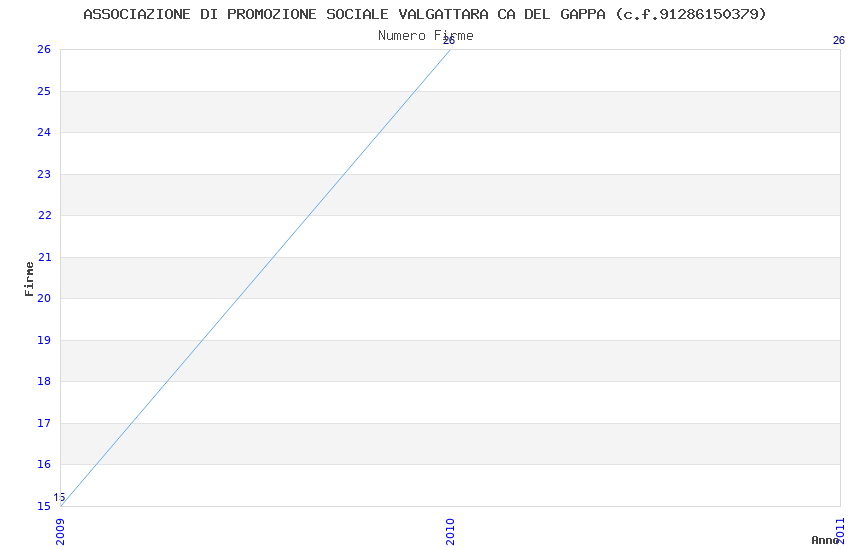Click y-axis value 16
Screen dimensions: 850x550
pyautogui.click(x=44, y=464)
